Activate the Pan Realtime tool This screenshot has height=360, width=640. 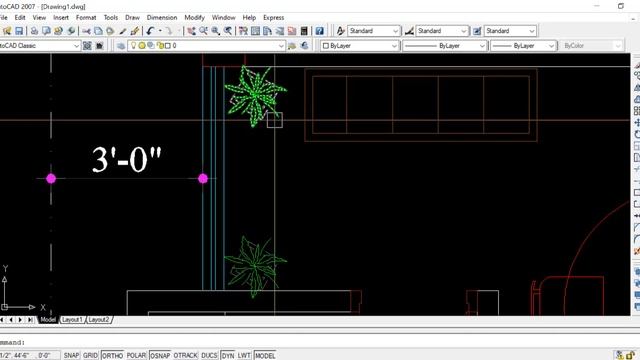click(x=191, y=31)
